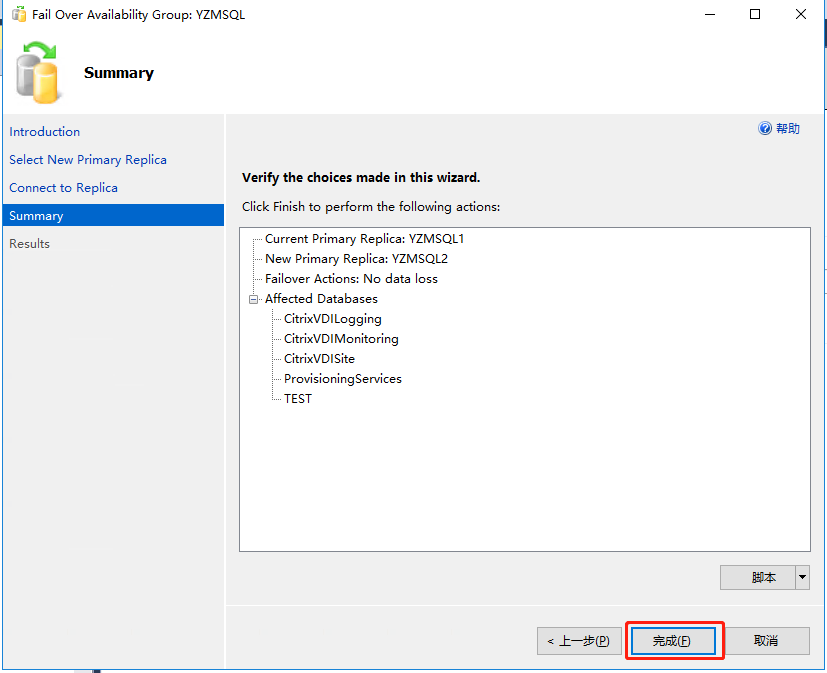
Task: Open the script button dropdown arrow
Action: (802, 577)
